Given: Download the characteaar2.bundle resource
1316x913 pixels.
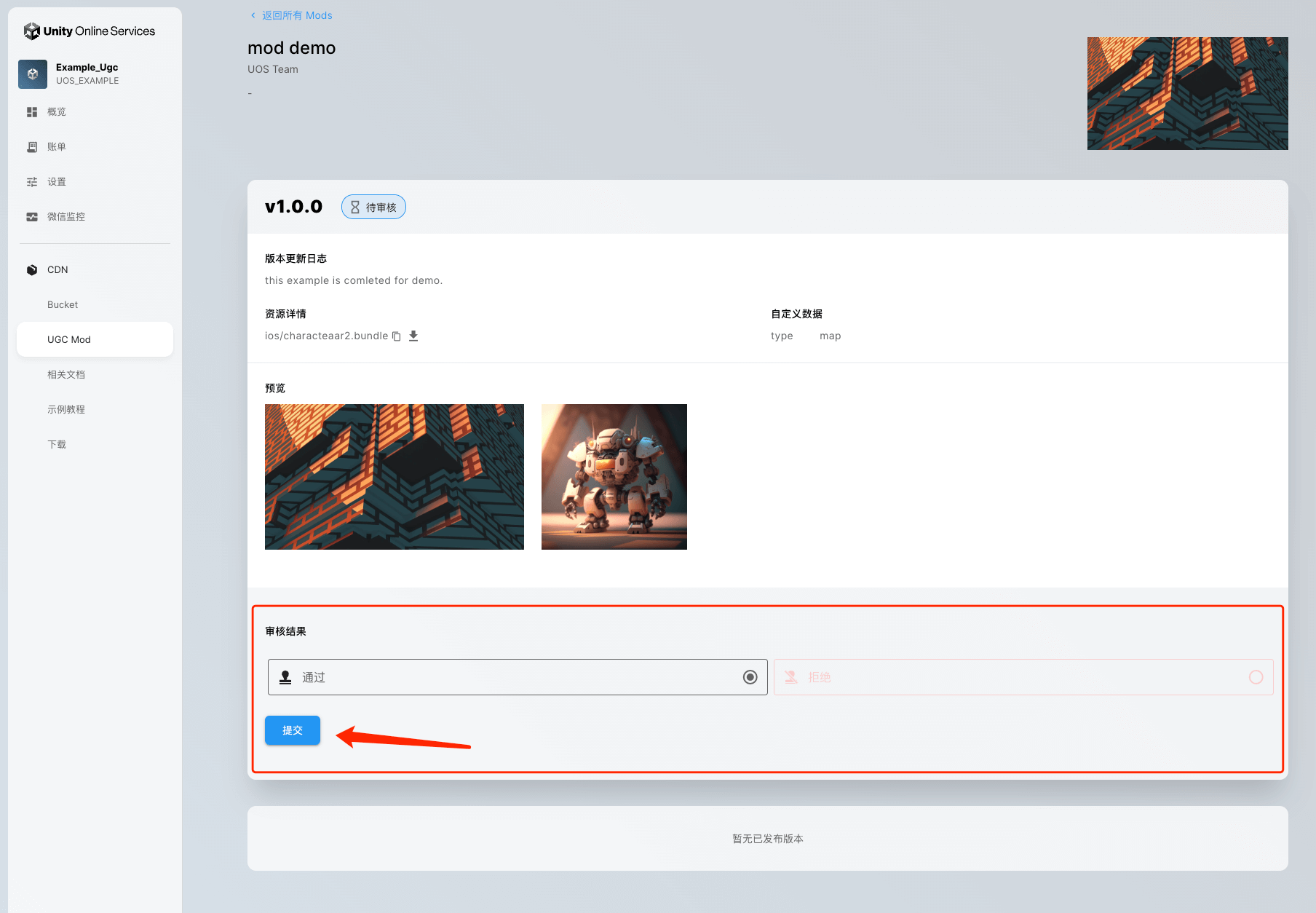Looking at the screenshot, I should click(413, 336).
